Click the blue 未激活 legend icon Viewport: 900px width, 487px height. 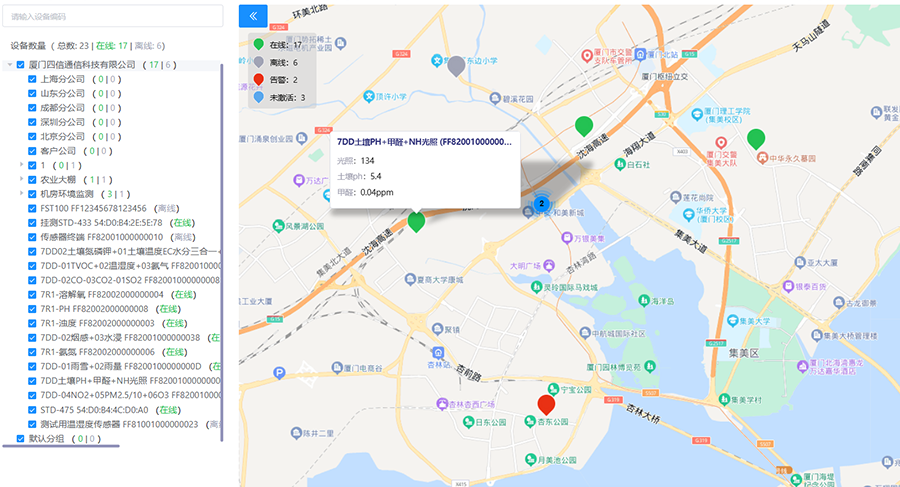(x=259, y=98)
